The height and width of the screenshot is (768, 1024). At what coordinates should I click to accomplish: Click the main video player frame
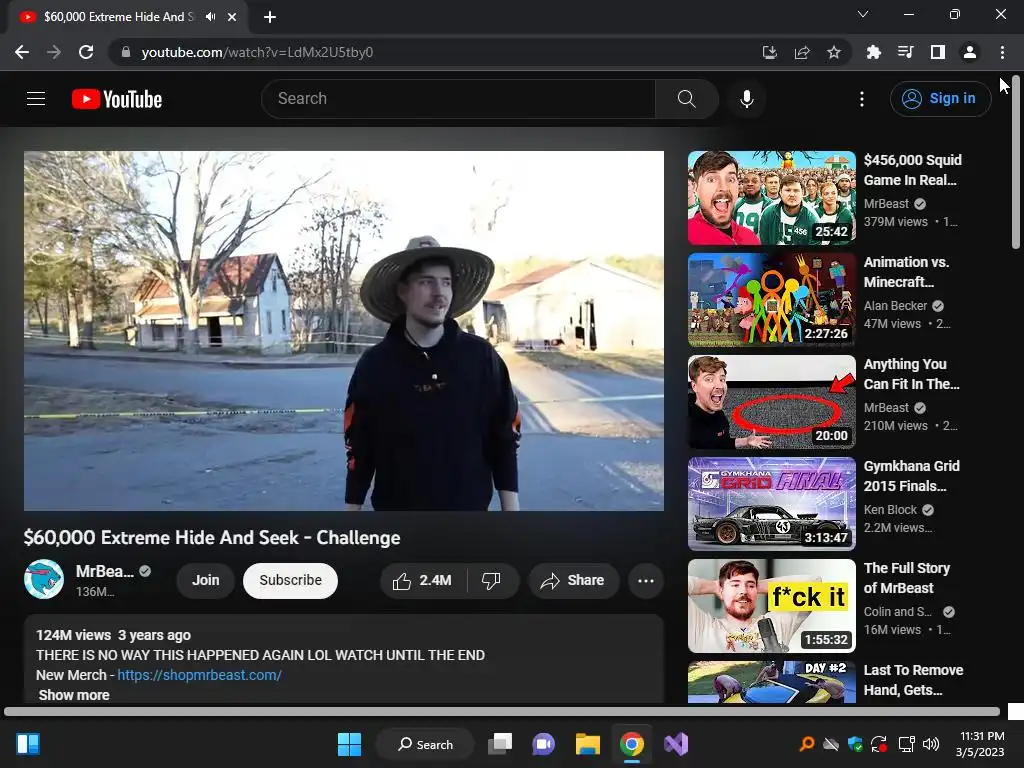(344, 331)
